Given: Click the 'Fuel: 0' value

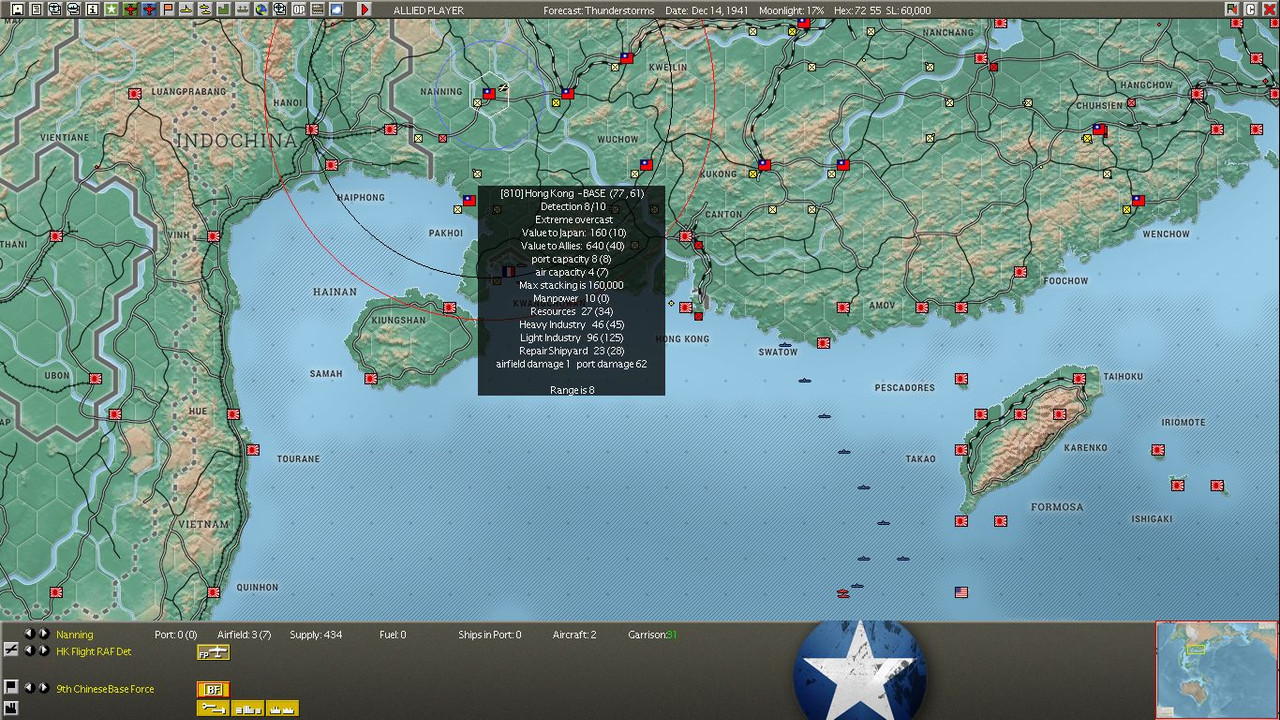Looking at the screenshot, I should 393,635.
